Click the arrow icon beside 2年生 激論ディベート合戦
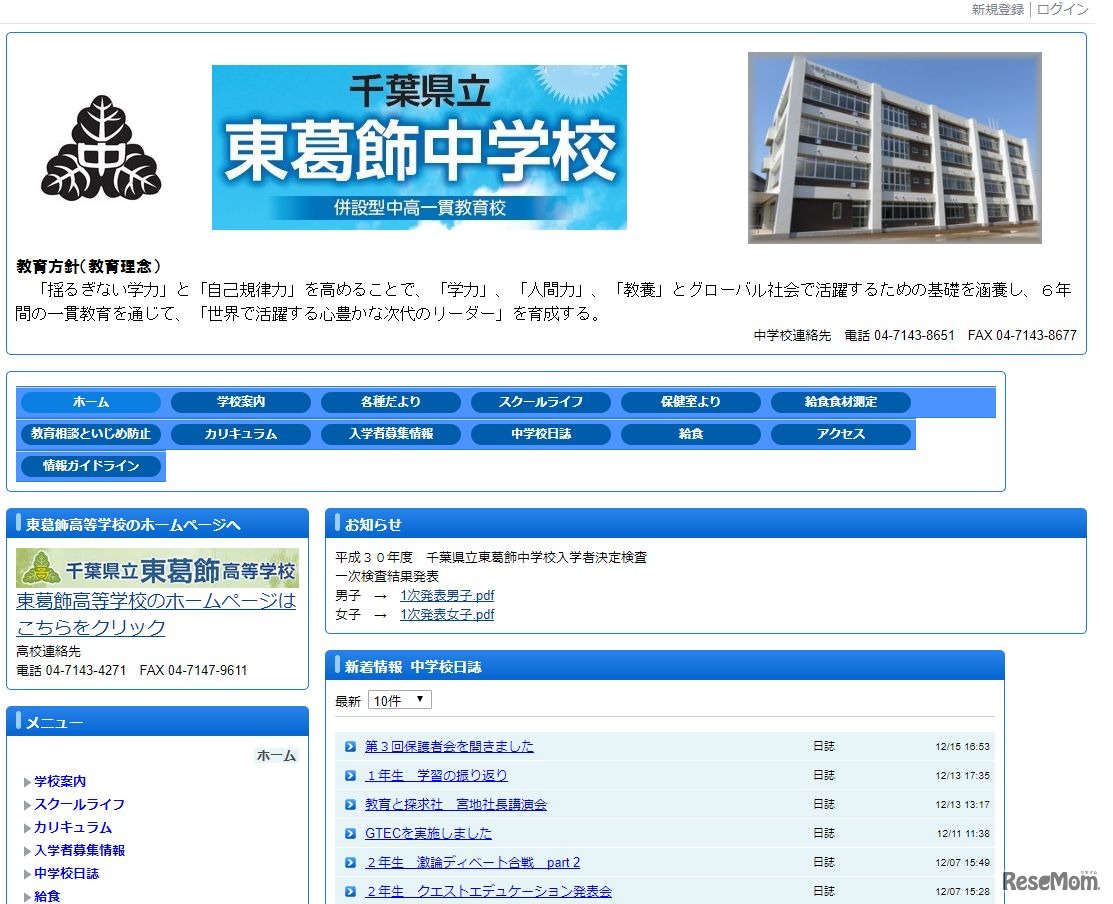Image resolution: width=1113 pixels, height=904 pixels. click(x=350, y=863)
